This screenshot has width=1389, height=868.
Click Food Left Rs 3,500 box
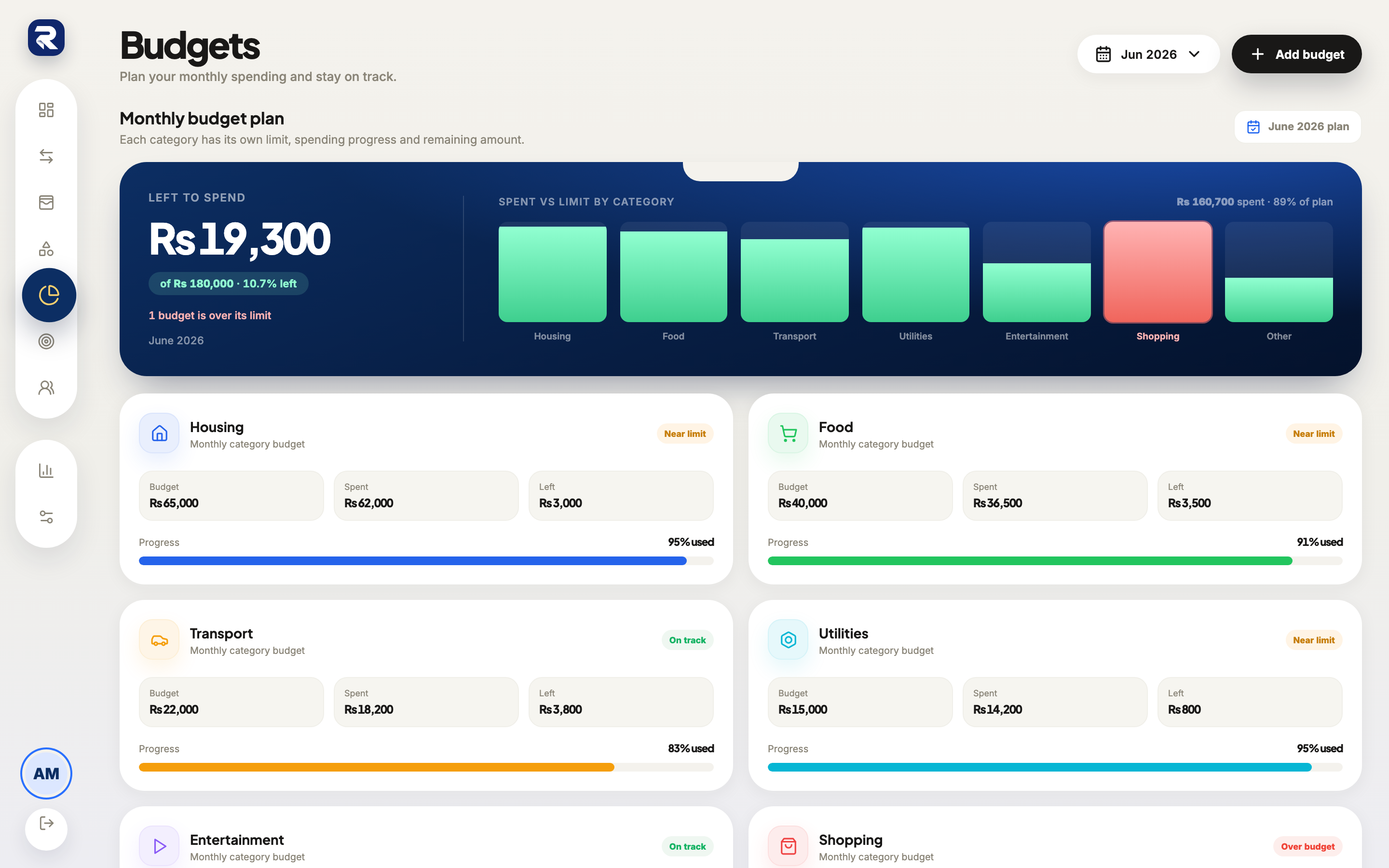(x=1250, y=495)
